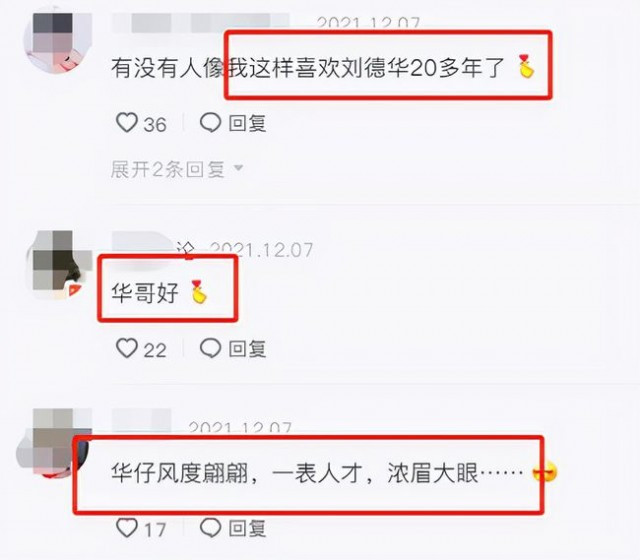Image resolution: width=640 pixels, height=560 pixels.
Task: Like the comment with 36 likes
Action: tap(127, 122)
